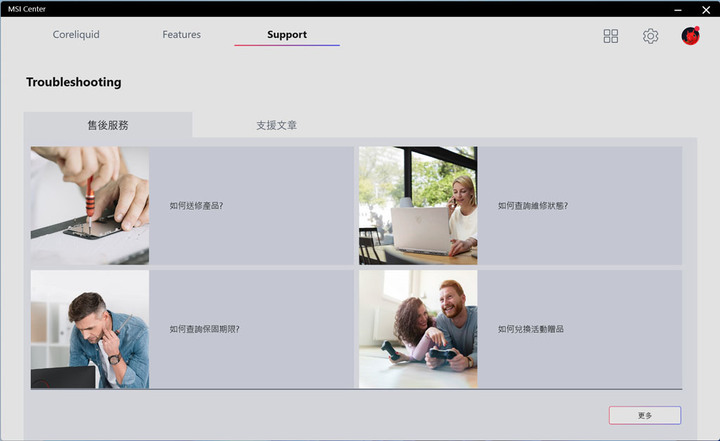Image resolution: width=720 pixels, height=441 pixels.
Task: Switch to the Coreliquid tab
Action: 76,34
